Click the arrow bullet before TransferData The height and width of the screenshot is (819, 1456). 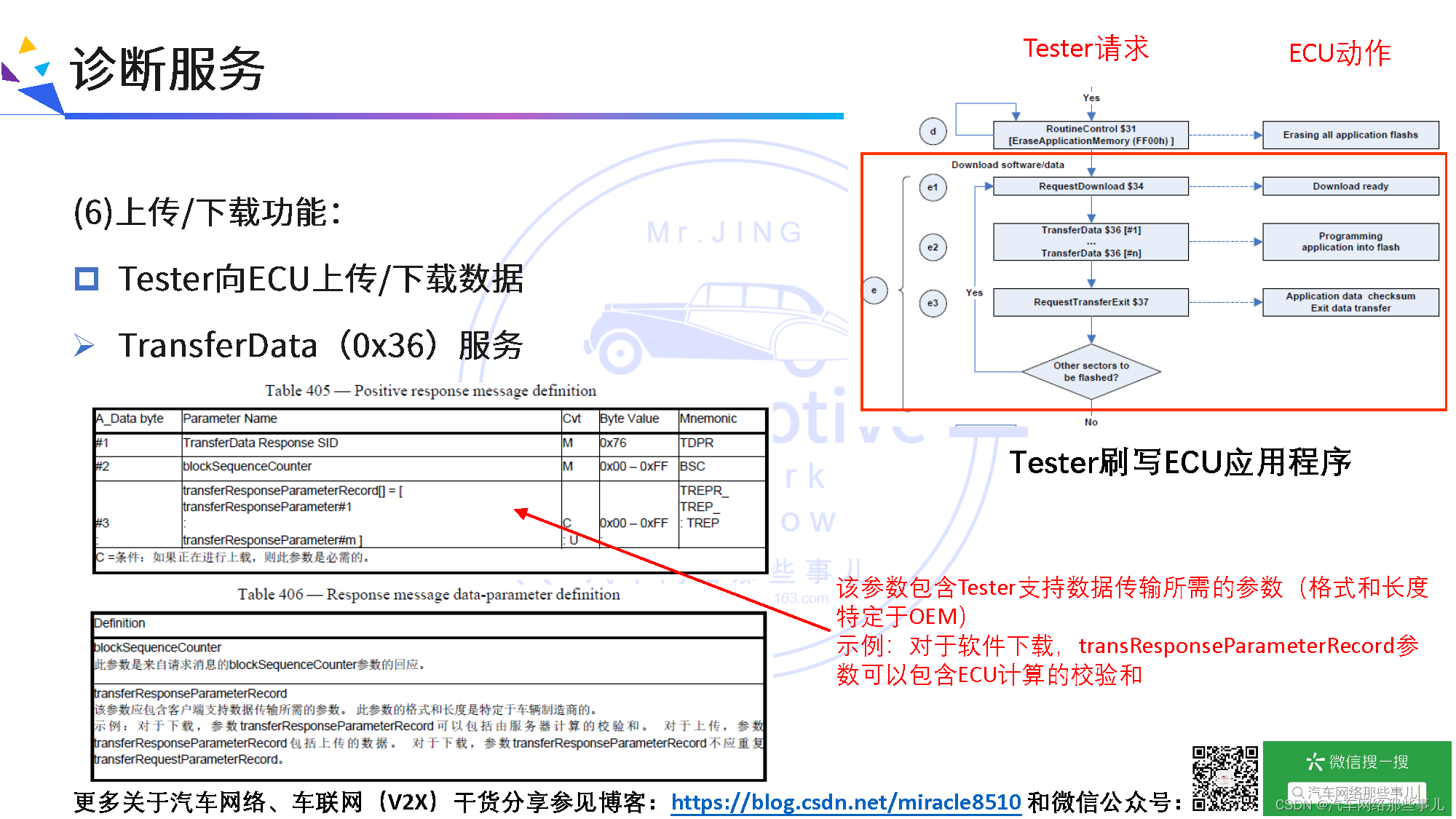(x=84, y=345)
